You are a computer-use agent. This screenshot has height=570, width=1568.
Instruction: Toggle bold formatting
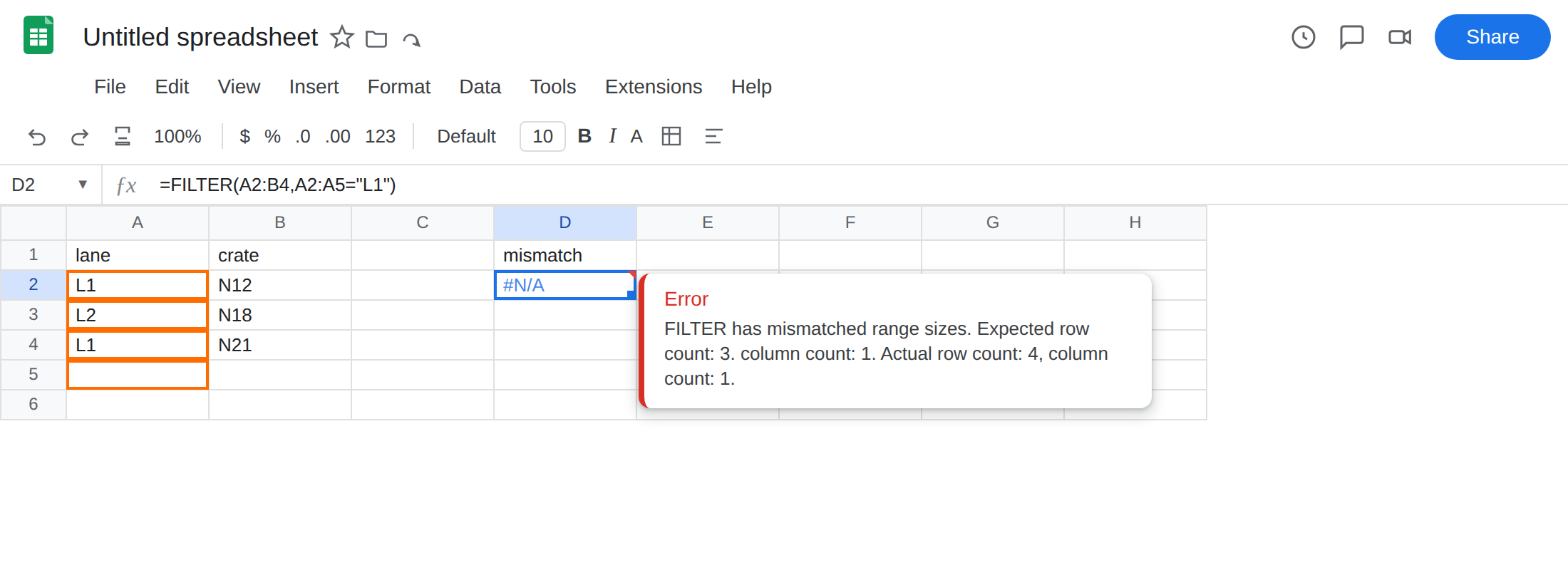584,136
